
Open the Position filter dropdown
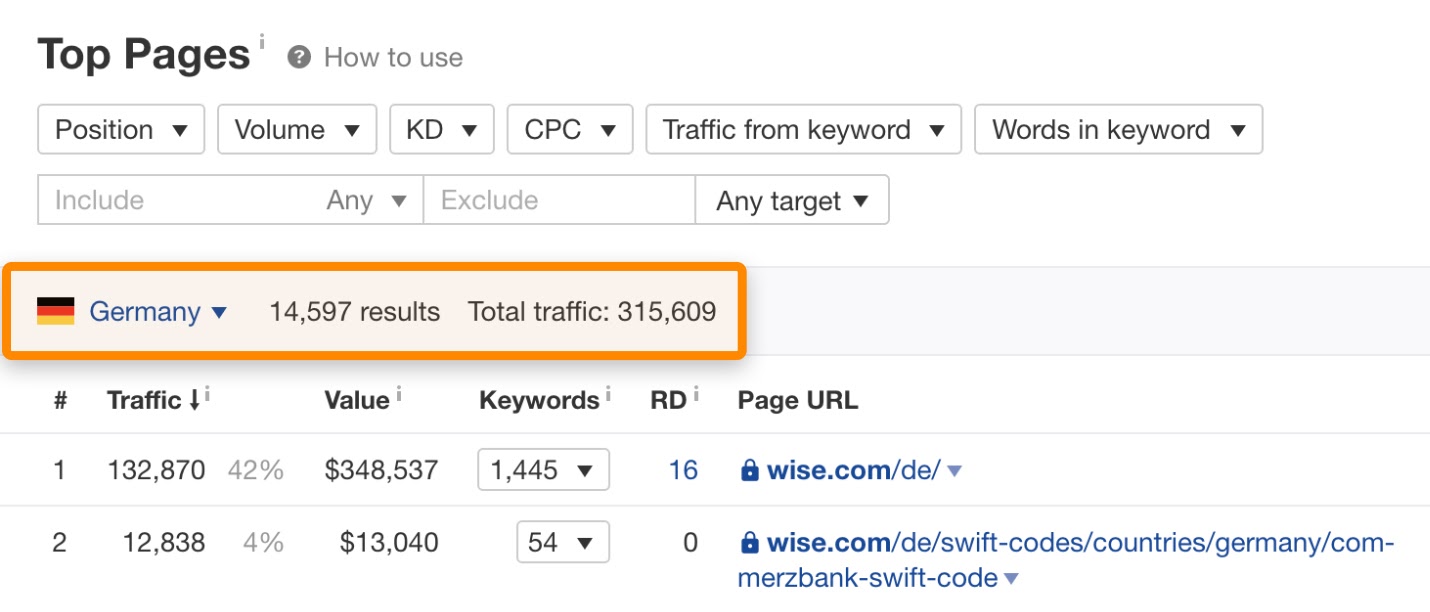tap(121, 130)
